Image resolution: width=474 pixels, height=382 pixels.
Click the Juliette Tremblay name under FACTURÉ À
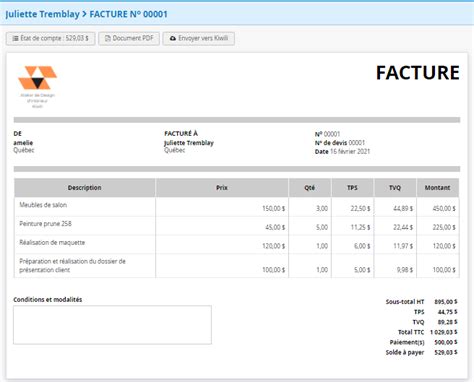pos(189,143)
